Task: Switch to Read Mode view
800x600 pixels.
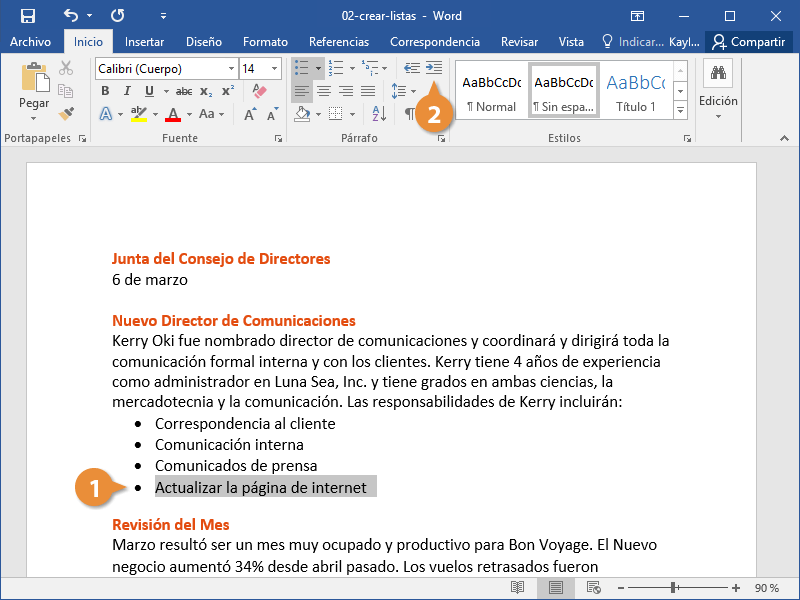Action: click(x=517, y=588)
